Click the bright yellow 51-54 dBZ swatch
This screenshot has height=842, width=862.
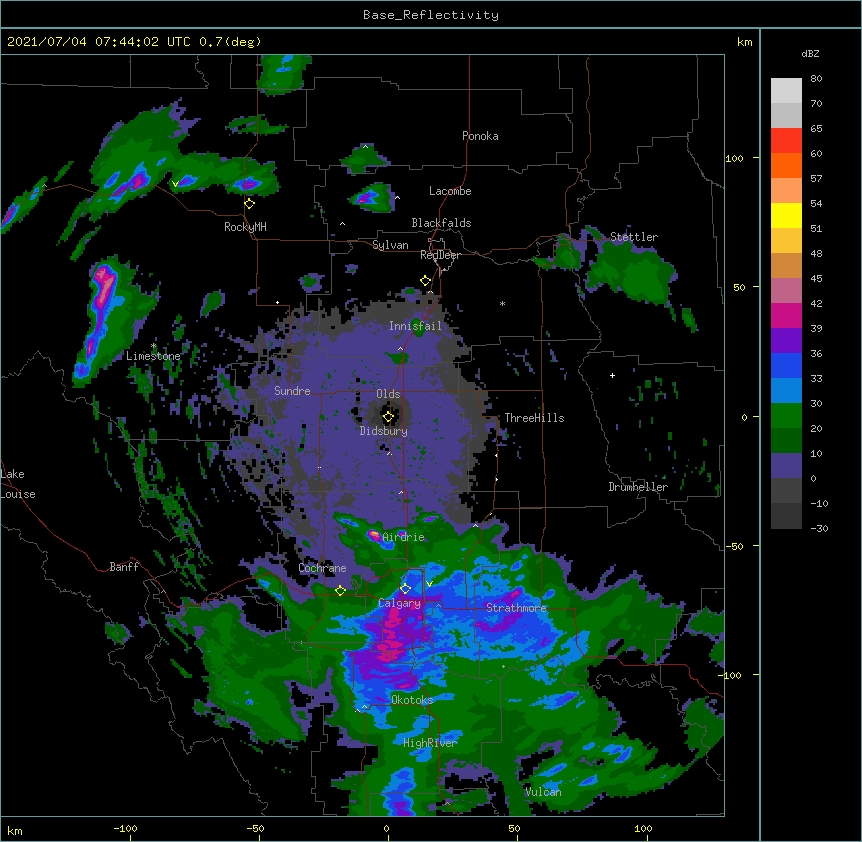coord(786,215)
